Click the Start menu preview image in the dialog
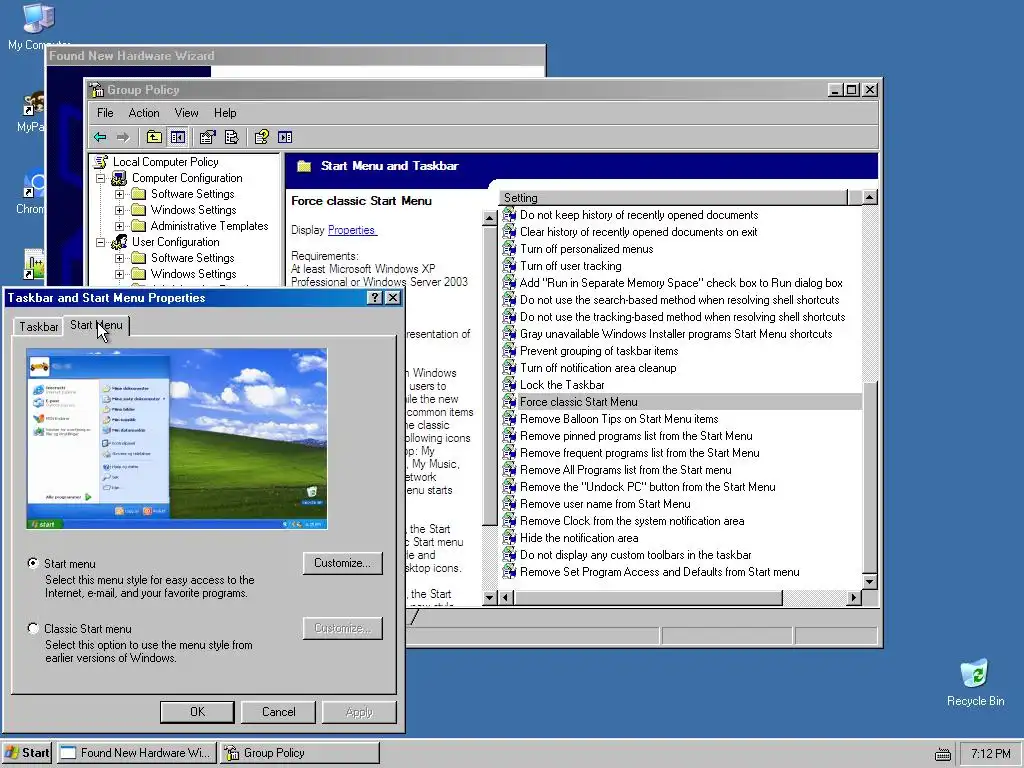Screen dimensions: 1024x768 click(x=177, y=438)
